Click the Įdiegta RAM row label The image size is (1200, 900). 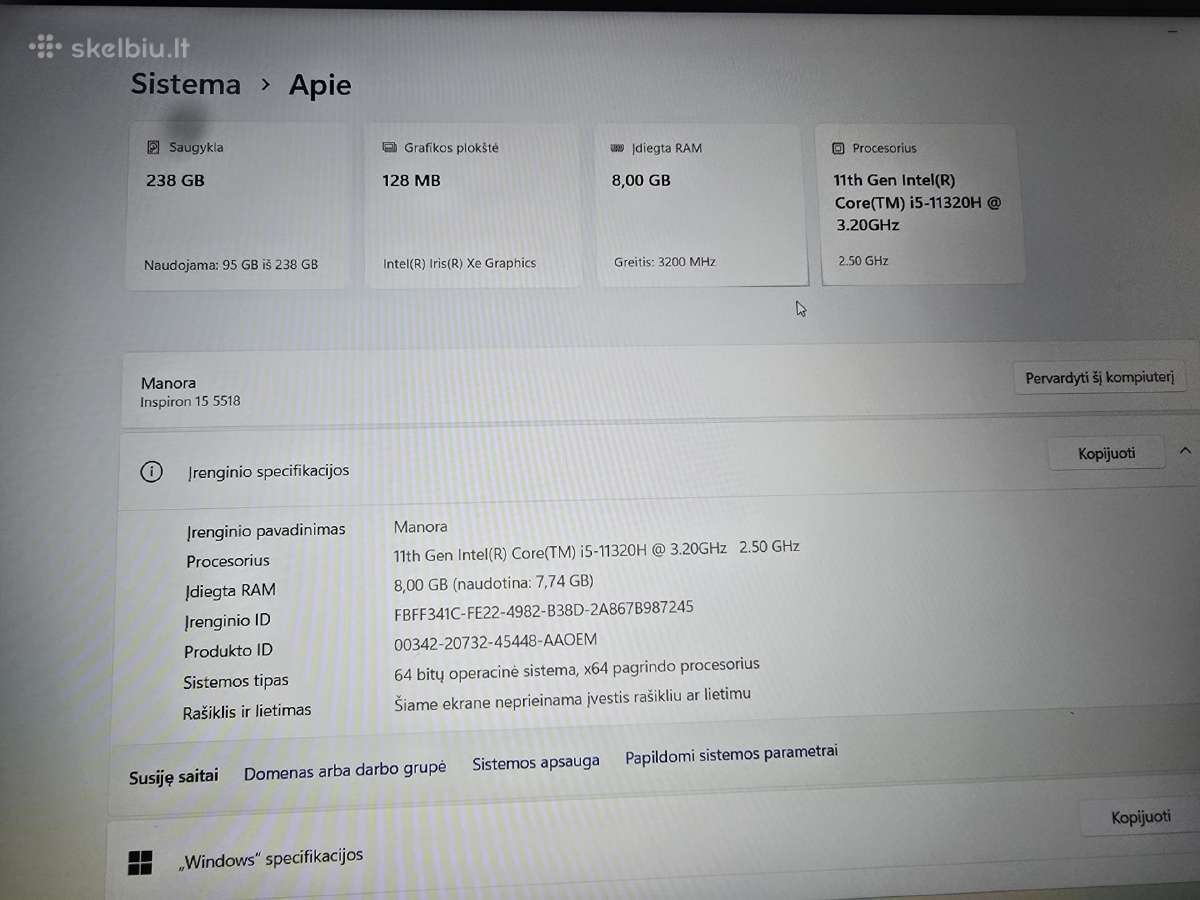point(230,591)
